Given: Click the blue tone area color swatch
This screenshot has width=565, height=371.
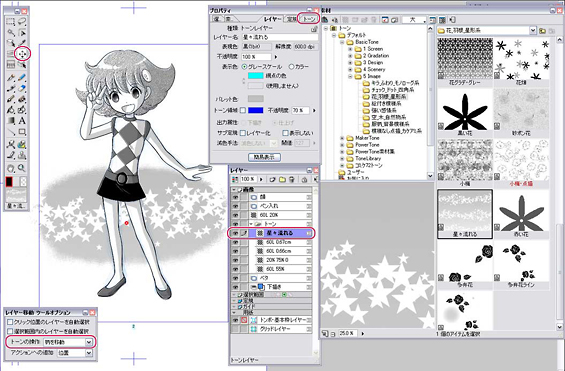Looking at the screenshot, I should (255, 111).
